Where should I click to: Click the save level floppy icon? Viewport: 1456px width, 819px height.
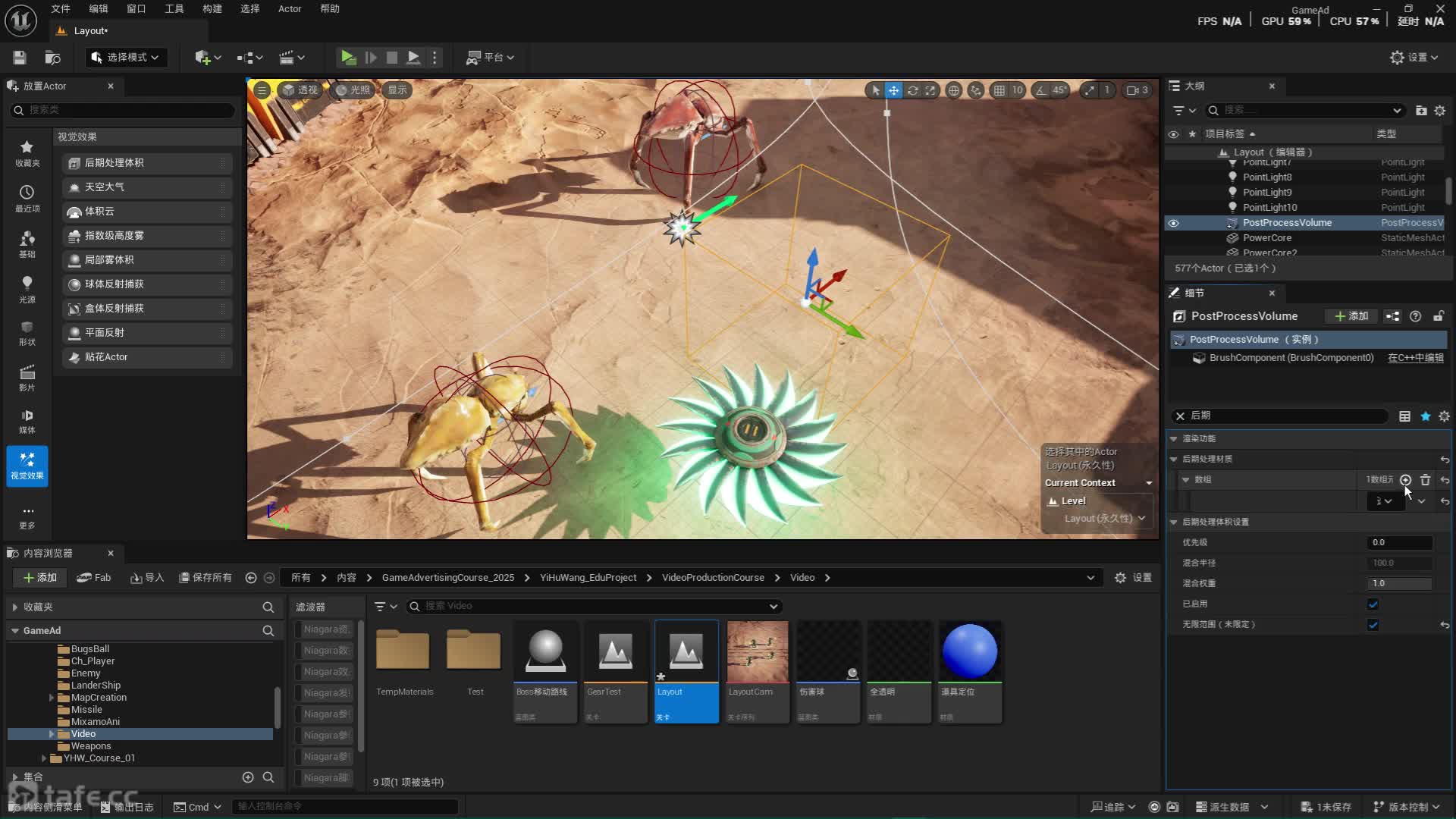click(20, 58)
